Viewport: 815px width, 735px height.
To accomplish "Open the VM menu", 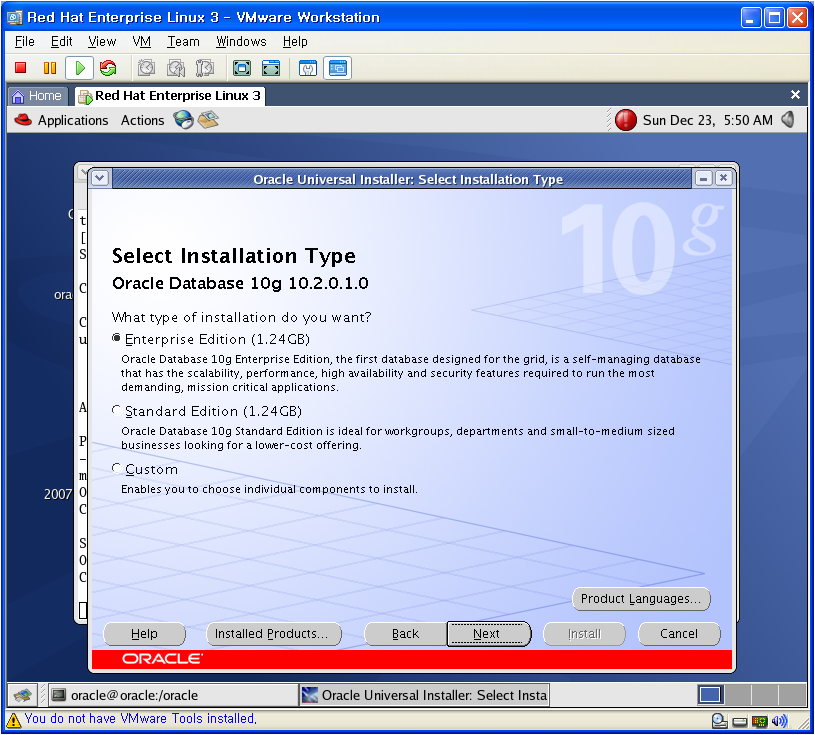I will (x=141, y=42).
